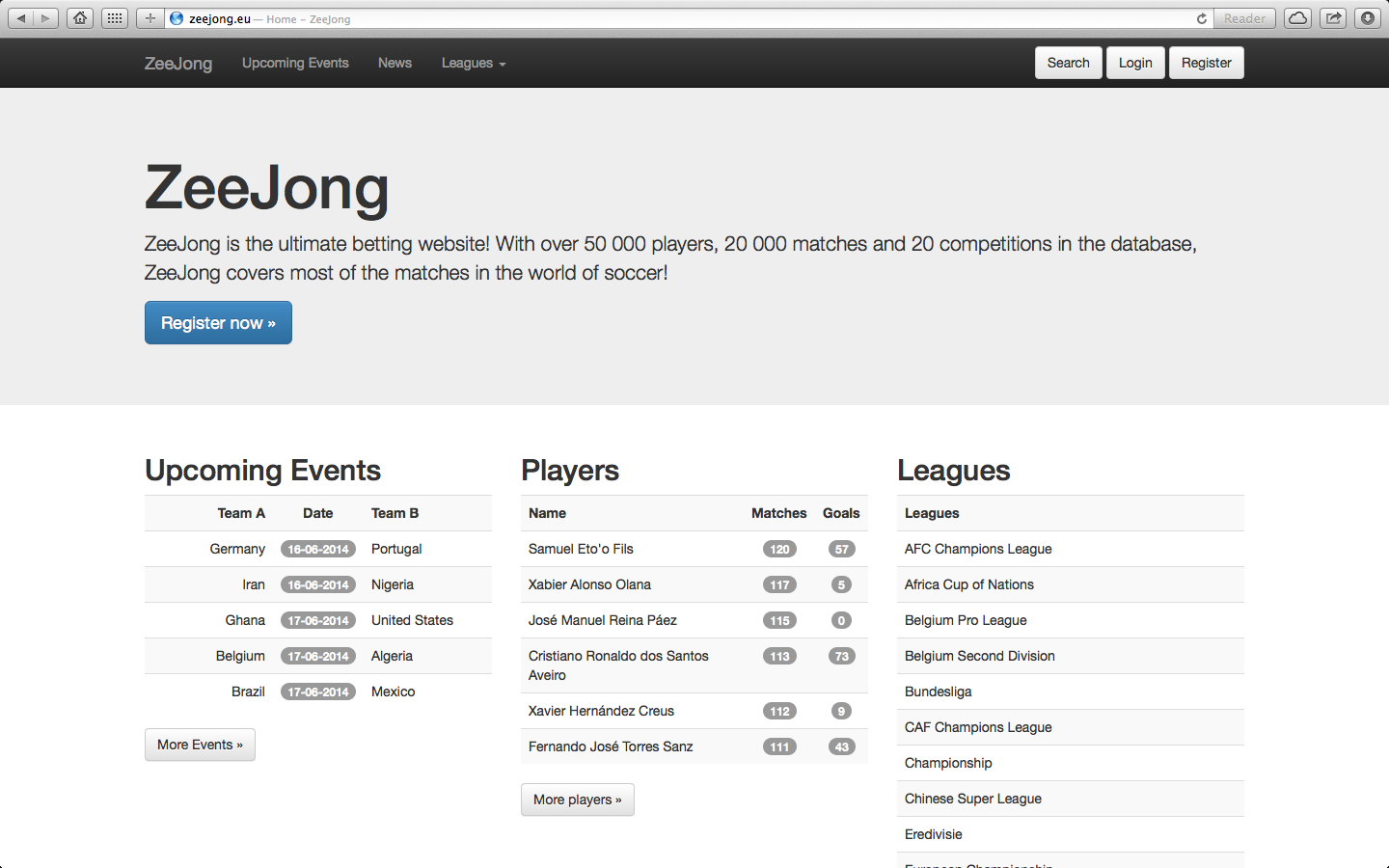This screenshot has width=1389, height=868.
Task: Go to the browser home page icon
Action: click(x=80, y=18)
